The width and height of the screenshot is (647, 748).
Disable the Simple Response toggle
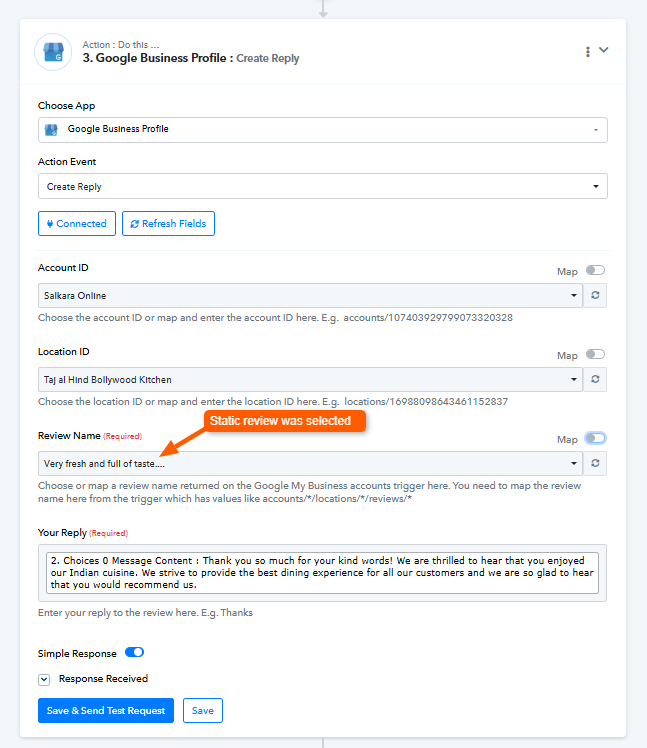[x=135, y=652]
